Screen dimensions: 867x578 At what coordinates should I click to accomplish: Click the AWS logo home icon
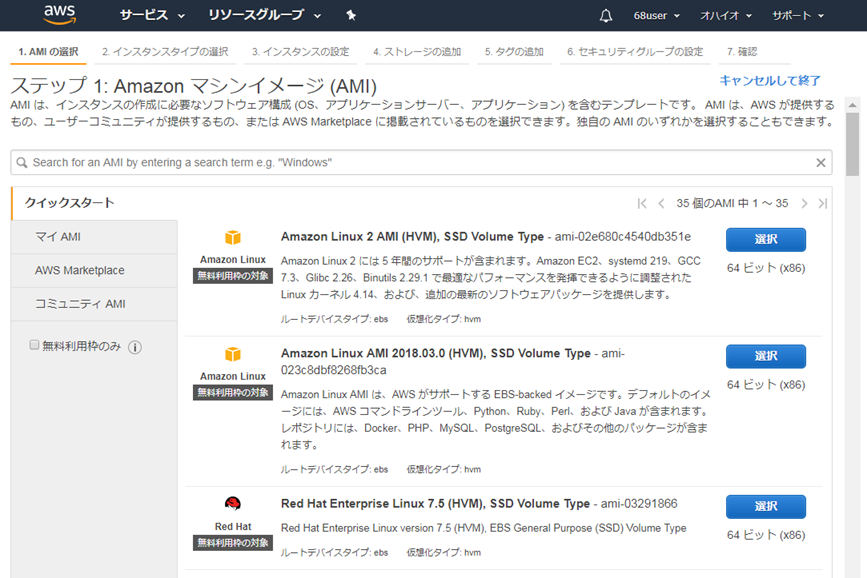tap(61, 15)
